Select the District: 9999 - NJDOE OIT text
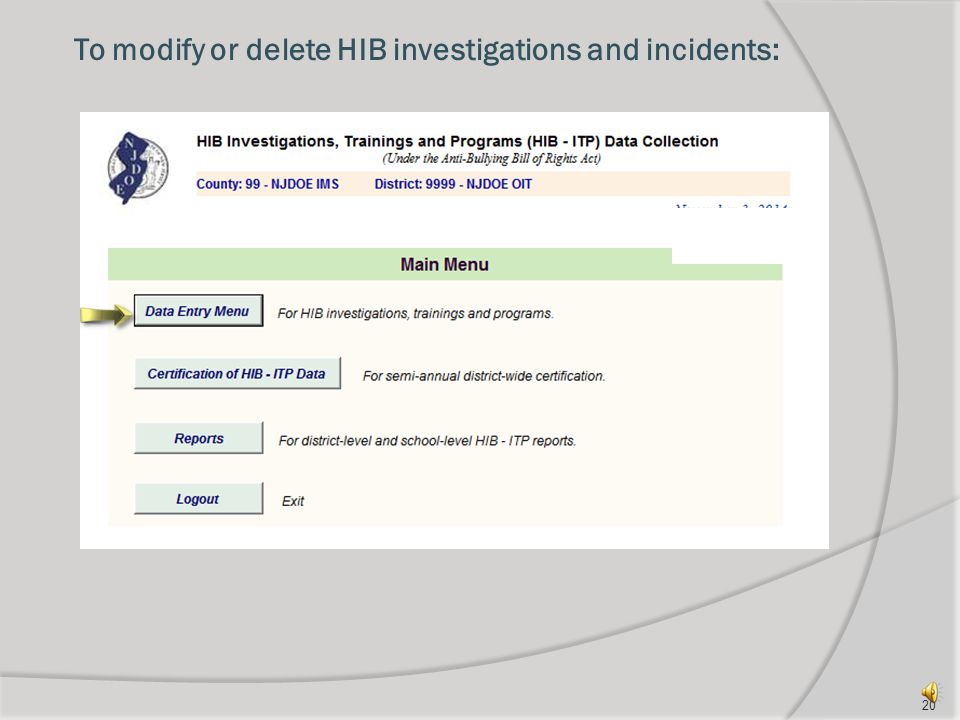 [453, 184]
